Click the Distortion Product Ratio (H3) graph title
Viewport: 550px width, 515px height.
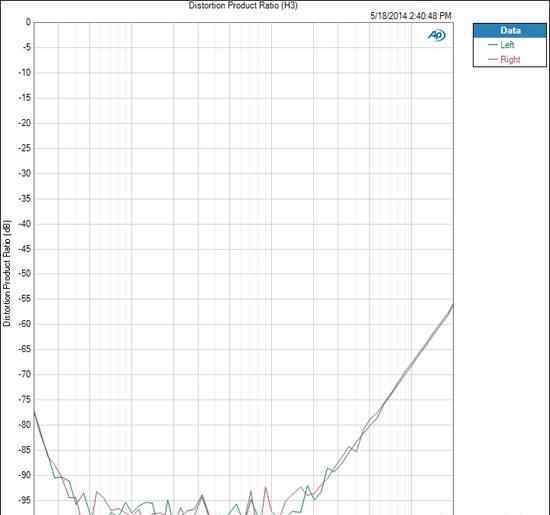pyautogui.click(x=243, y=5)
